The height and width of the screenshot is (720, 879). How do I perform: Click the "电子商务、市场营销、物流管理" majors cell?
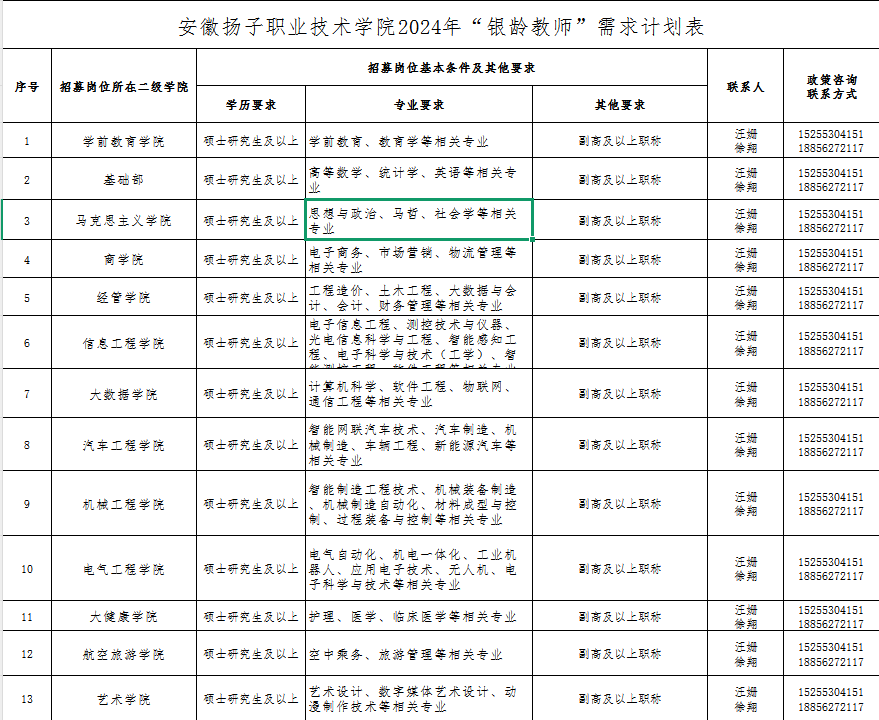(419, 260)
